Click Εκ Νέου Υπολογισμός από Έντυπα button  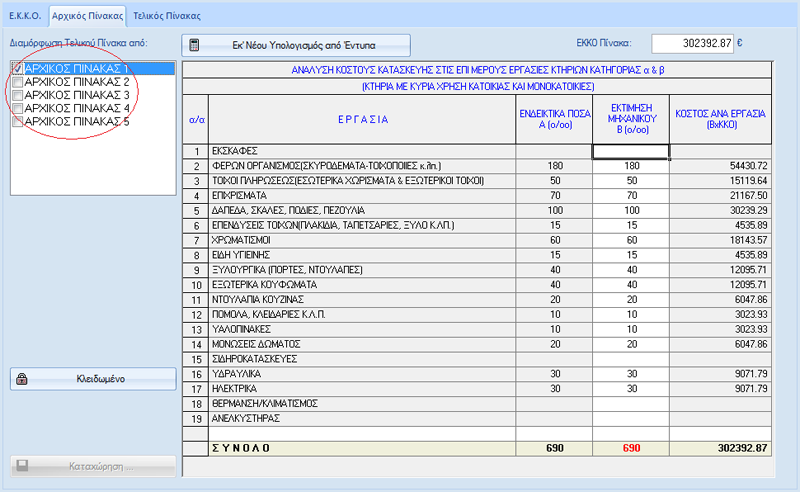tap(296, 45)
